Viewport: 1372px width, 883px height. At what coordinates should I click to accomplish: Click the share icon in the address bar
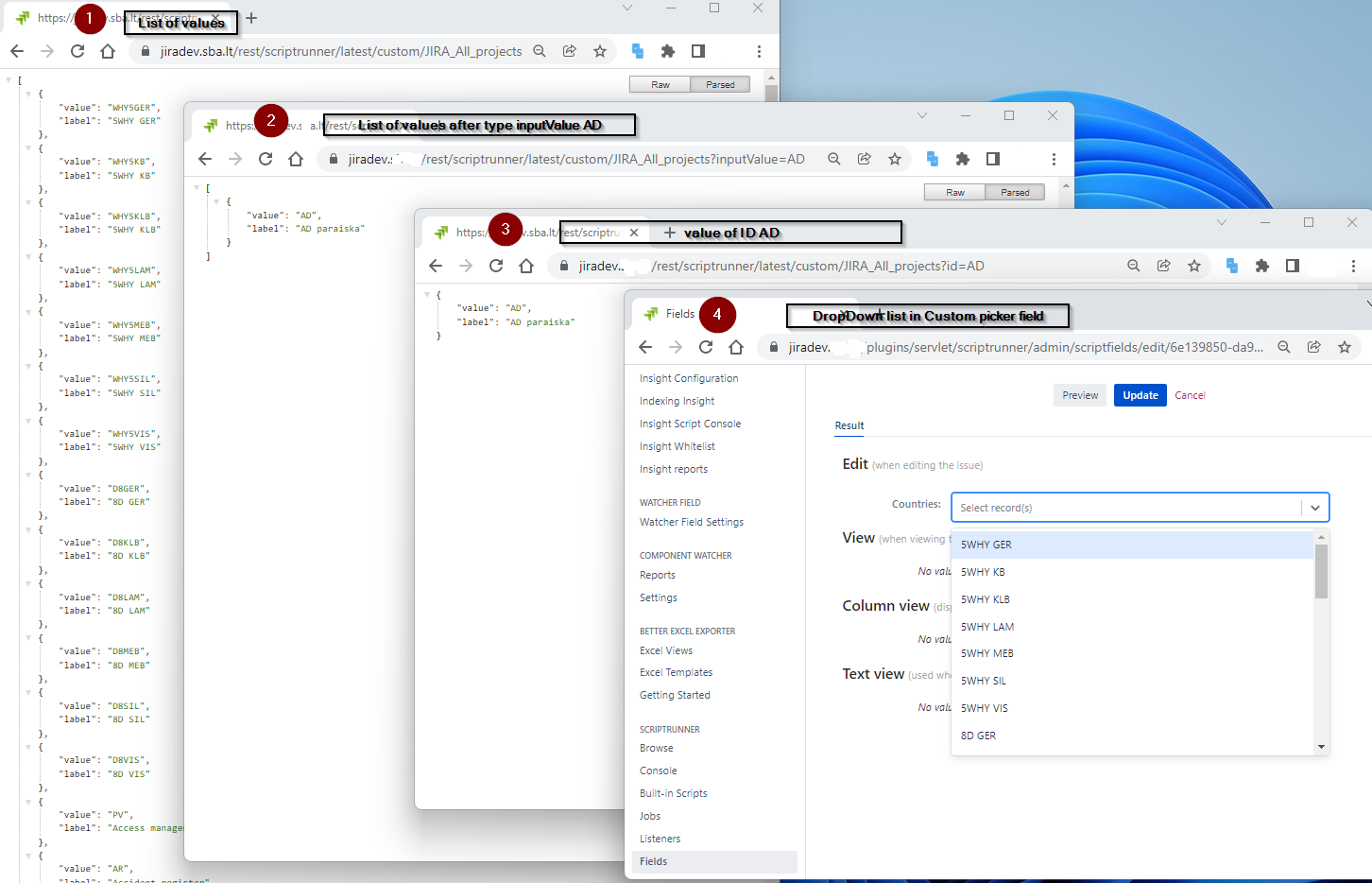click(x=571, y=52)
